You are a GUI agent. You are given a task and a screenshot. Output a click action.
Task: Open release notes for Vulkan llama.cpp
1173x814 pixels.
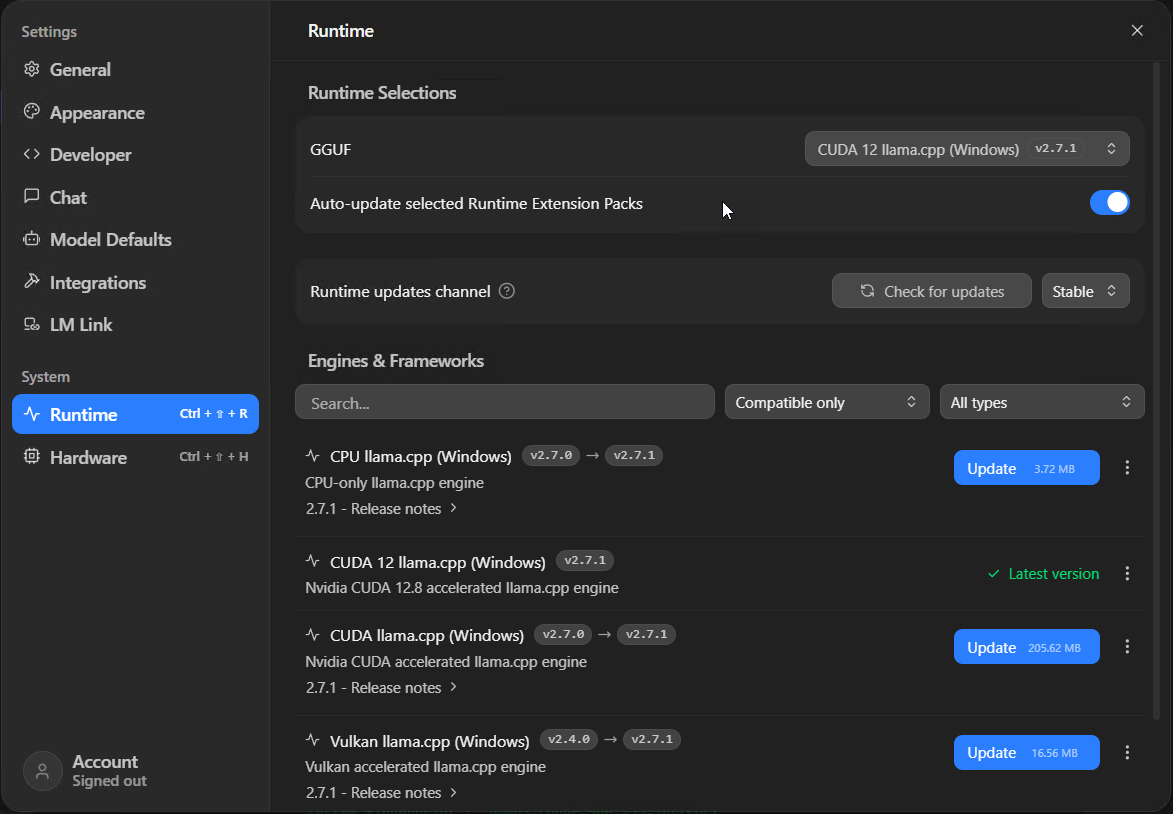[382, 791]
